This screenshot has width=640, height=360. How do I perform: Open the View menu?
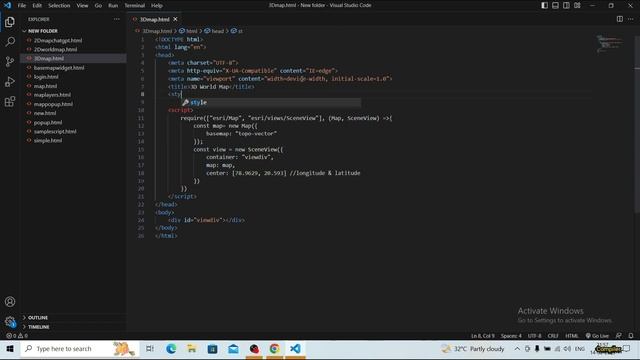point(82,5)
